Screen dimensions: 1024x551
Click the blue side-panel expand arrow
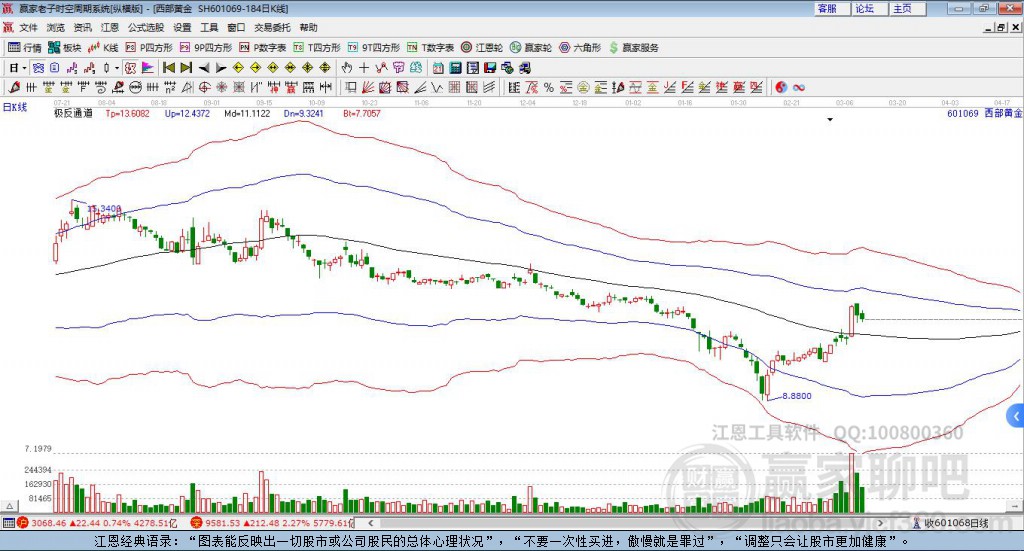point(1016,416)
